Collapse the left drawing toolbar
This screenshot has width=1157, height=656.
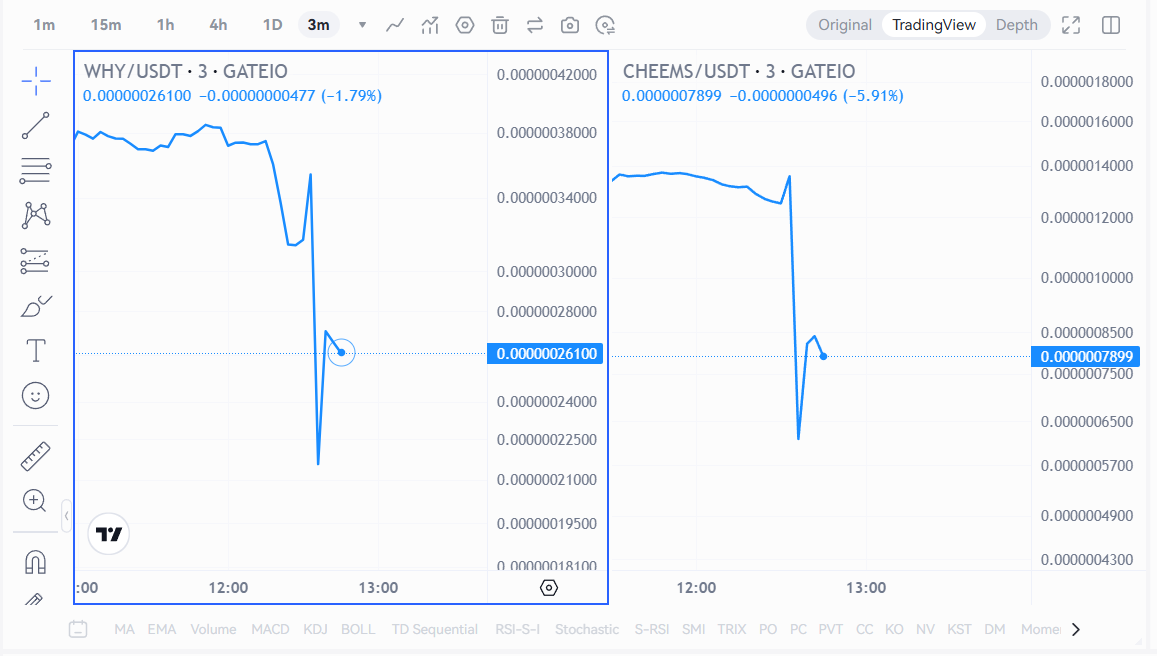[x=66, y=516]
